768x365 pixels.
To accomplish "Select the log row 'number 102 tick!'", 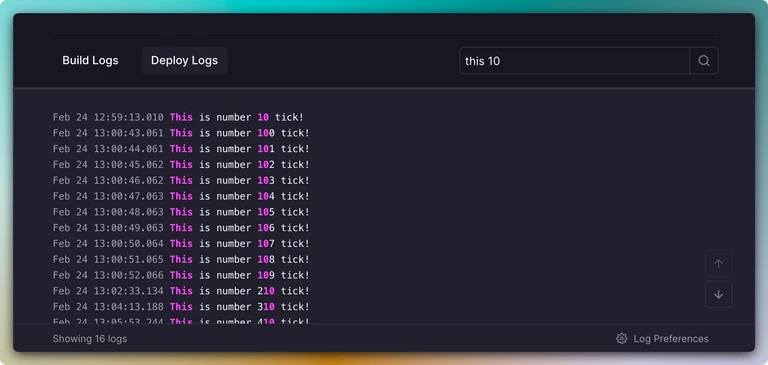I will tap(181, 164).
